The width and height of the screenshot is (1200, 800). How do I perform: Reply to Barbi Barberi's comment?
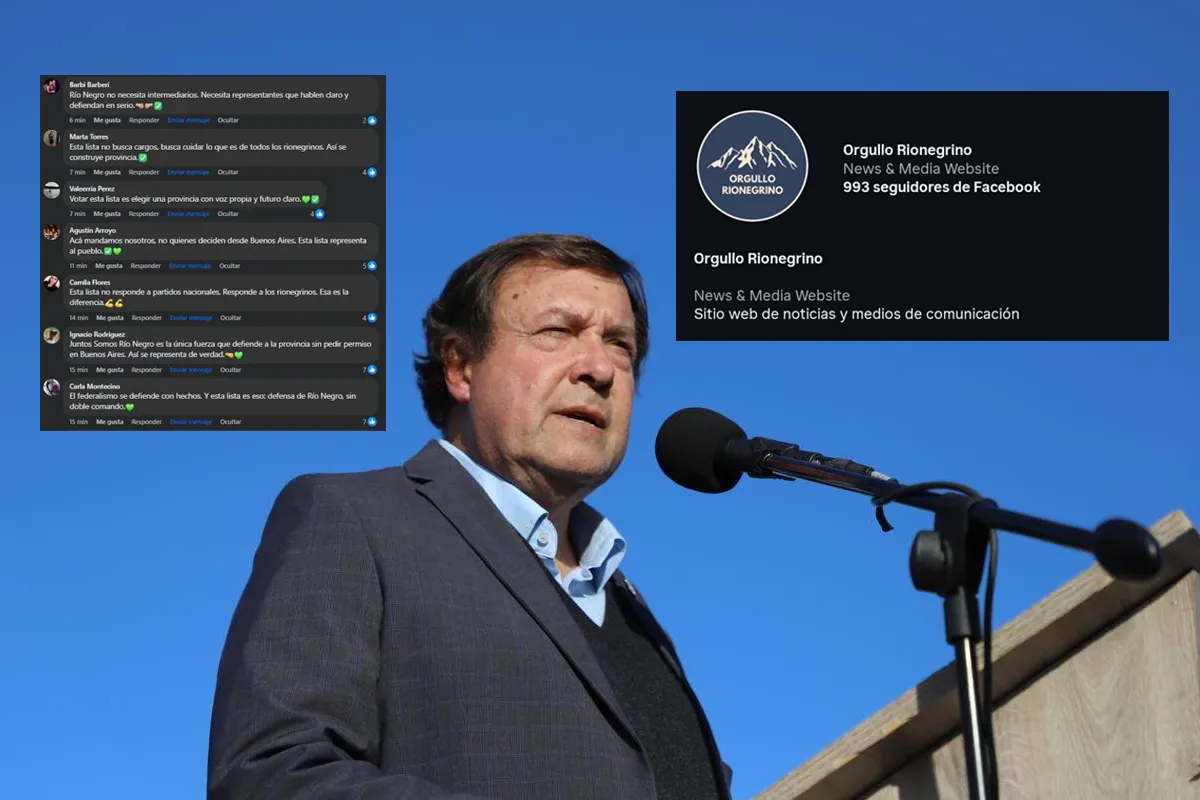point(144,120)
